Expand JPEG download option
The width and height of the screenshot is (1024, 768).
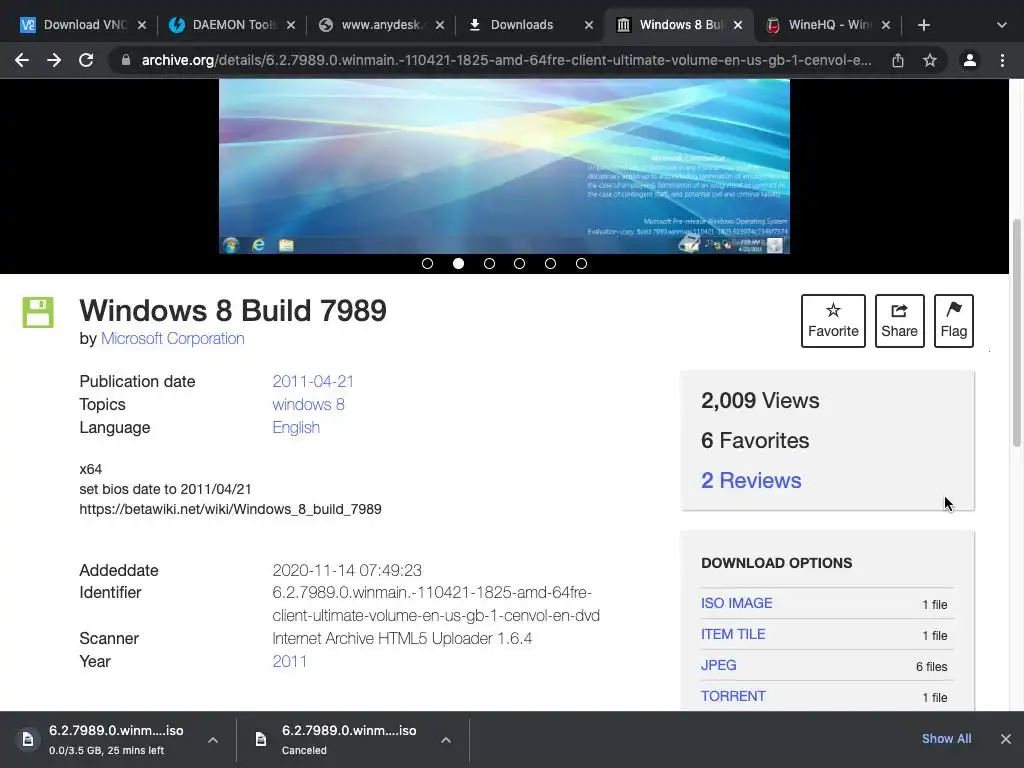(x=718, y=665)
